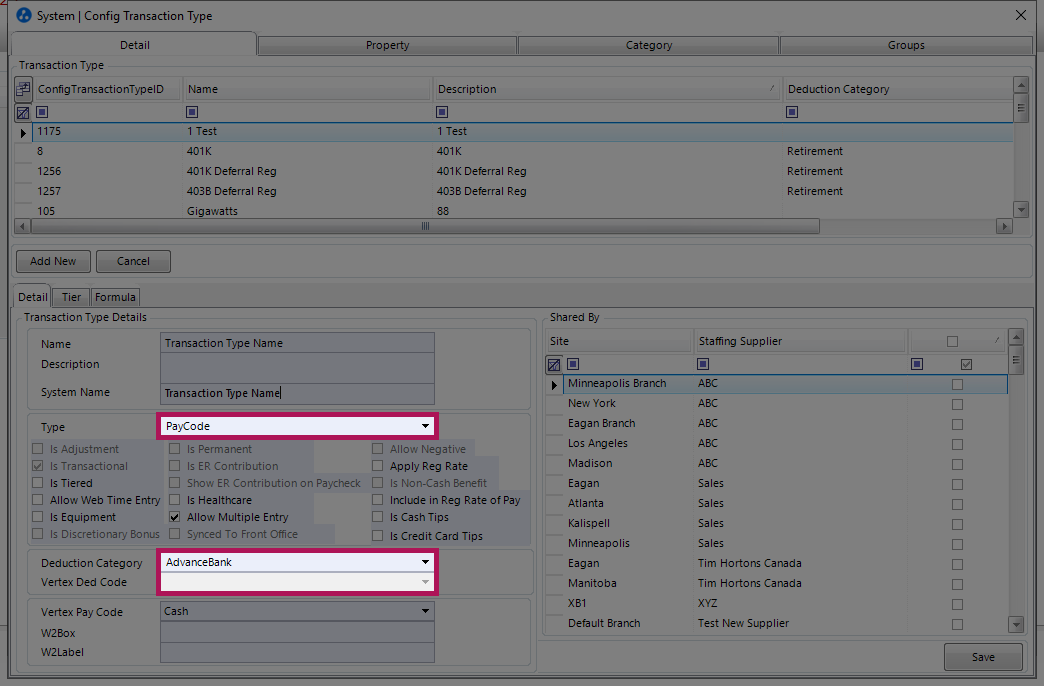The image size is (1044, 686).
Task: Click filter icon under Staffing Supplier column
Action: (702, 364)
